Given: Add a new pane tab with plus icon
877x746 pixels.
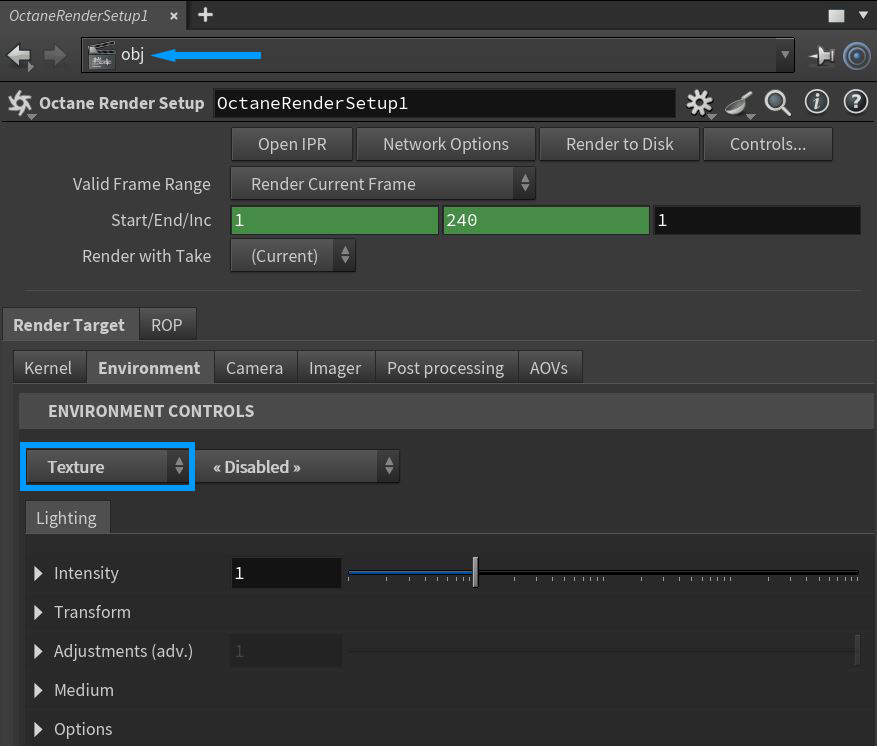Looking at the screenshot, I should (x=205, y=14).
